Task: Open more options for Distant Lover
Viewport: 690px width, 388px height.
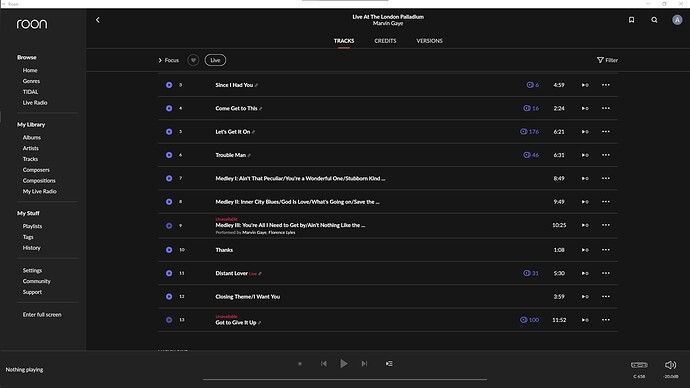Action: point(606,273)
